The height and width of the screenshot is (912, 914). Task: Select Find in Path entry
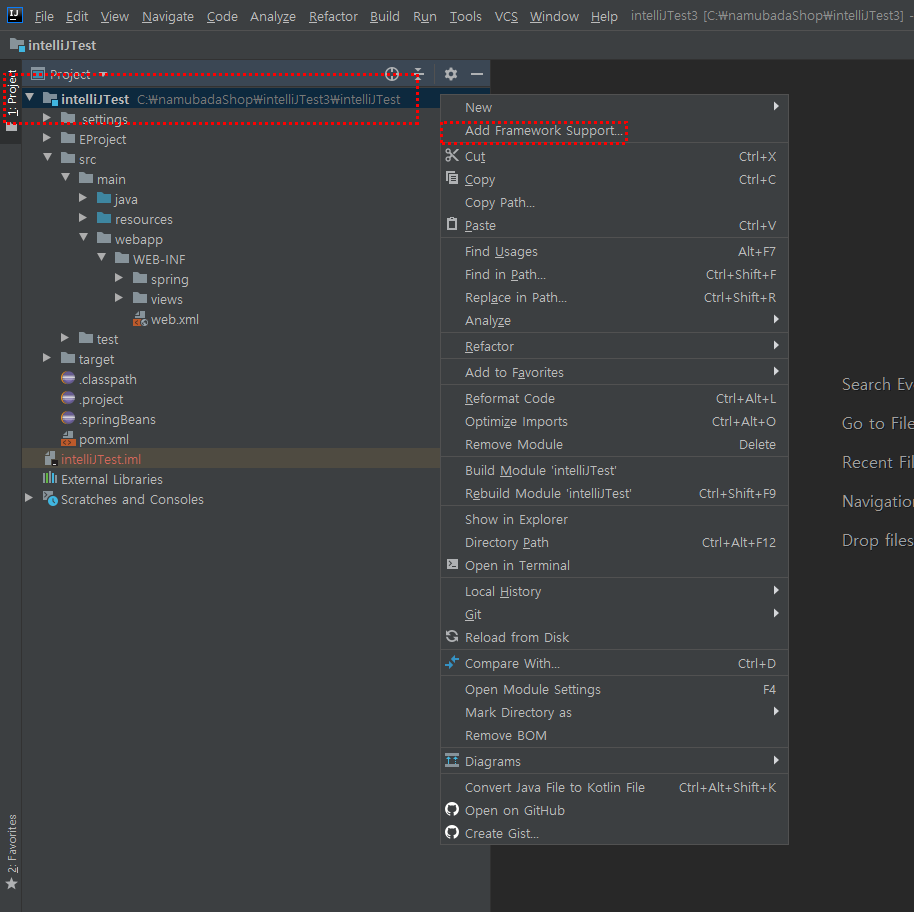(x=614, y=274)
